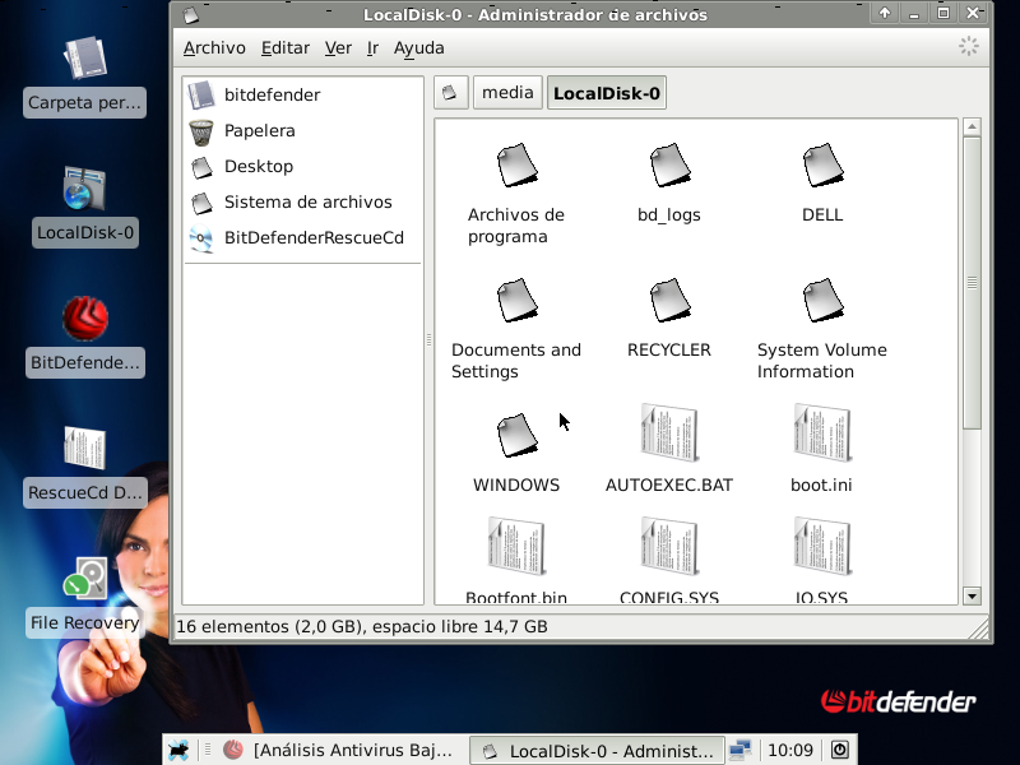The image size is (1020, 765).
Task: Open the Archivos de programa folder icon
Action: (517, 165)
